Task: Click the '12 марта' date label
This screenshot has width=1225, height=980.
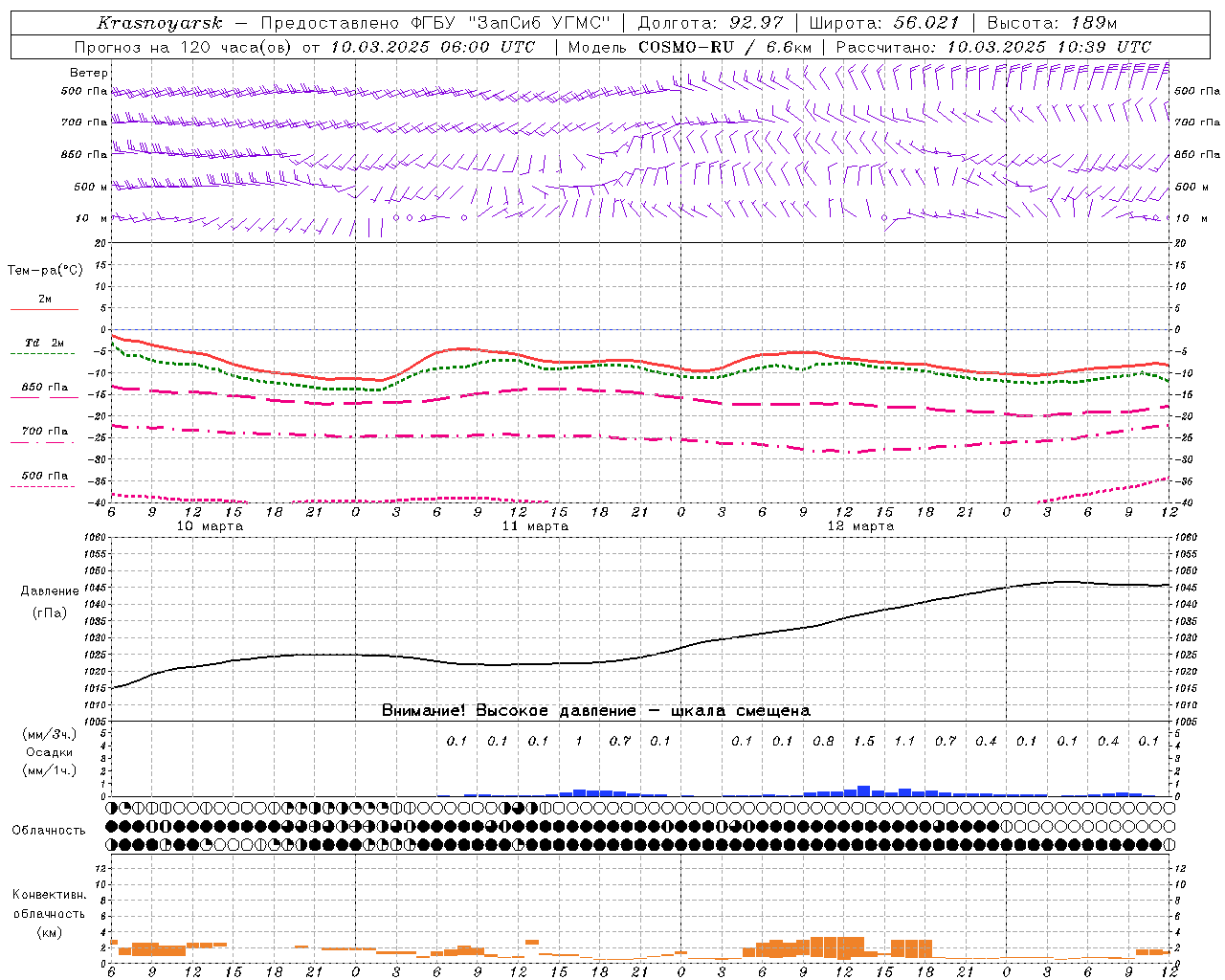Action: tap(860, 526)
